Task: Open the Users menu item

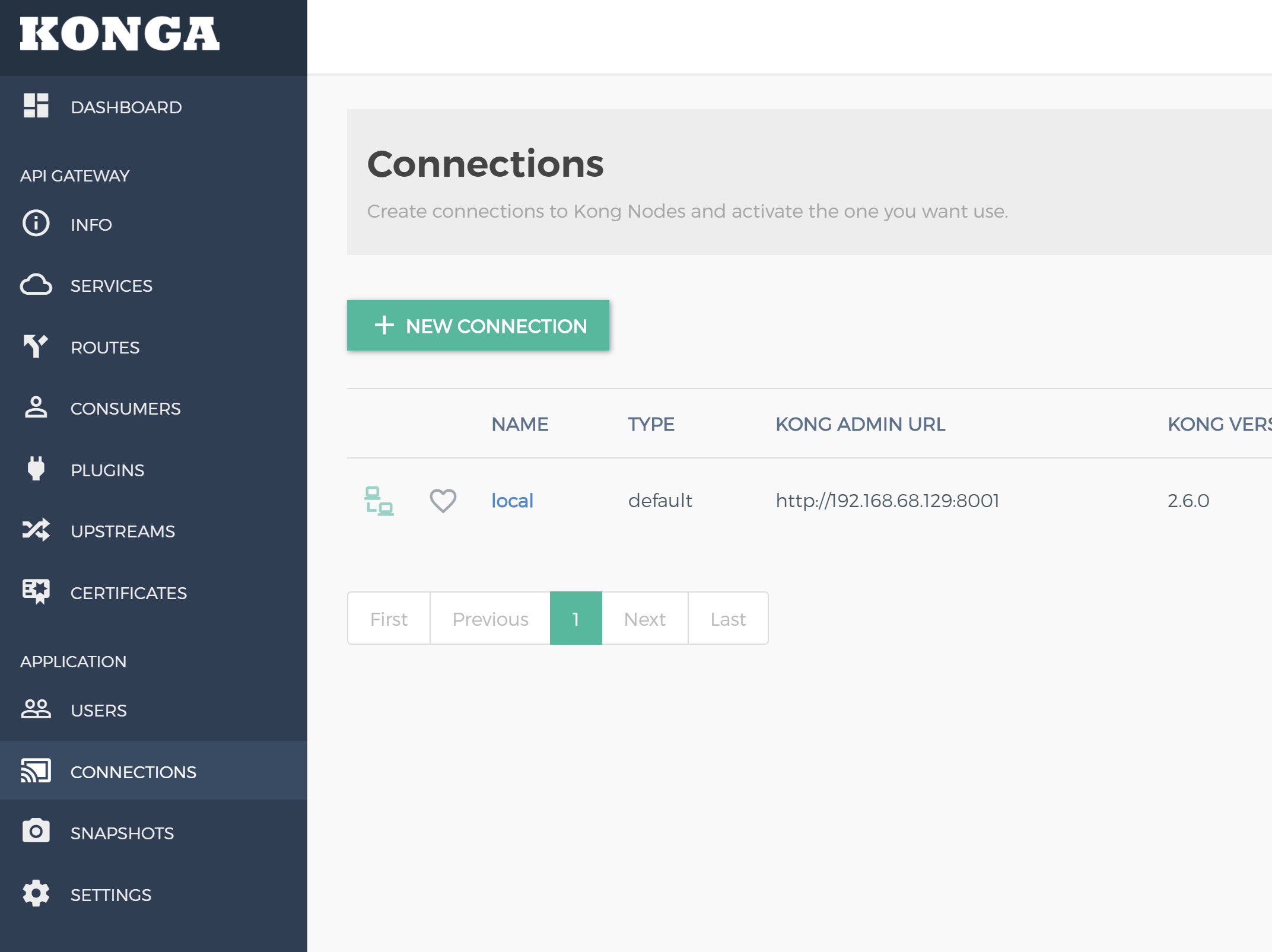Action: coord(98,710)
